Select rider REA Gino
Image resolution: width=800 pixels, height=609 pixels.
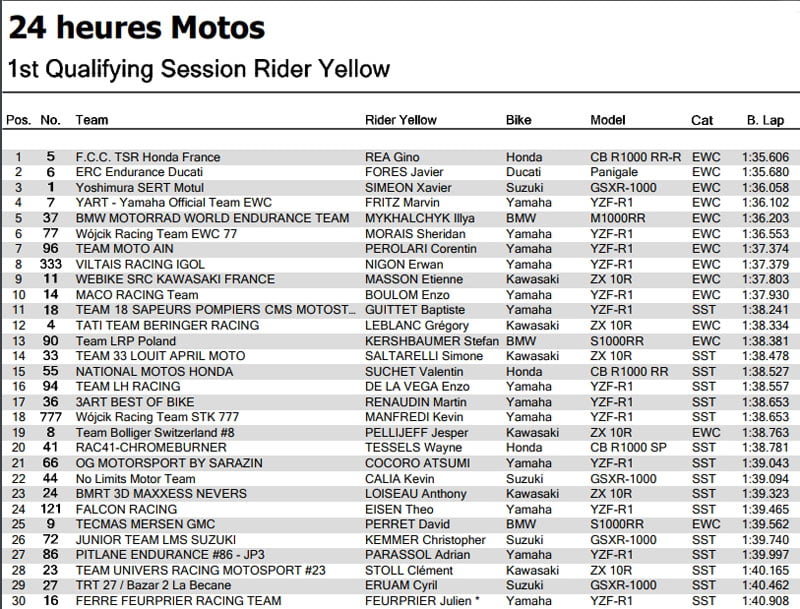pyautogui.click(x=391, y=157)
